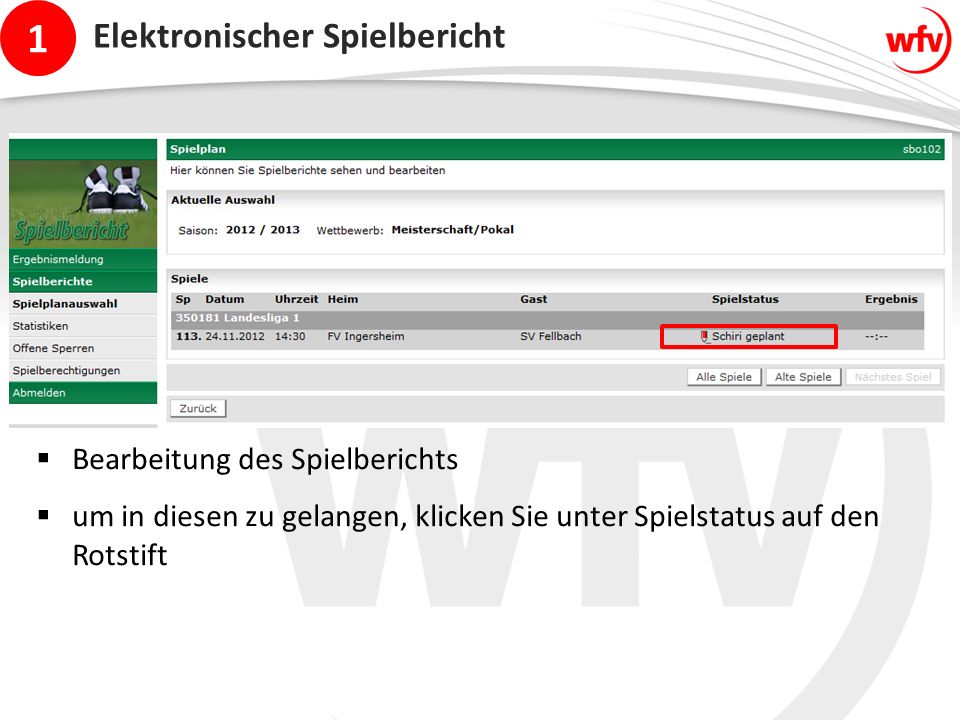
Task: Select the guest team SV Fellbach
Action: (x=550, y=336)
